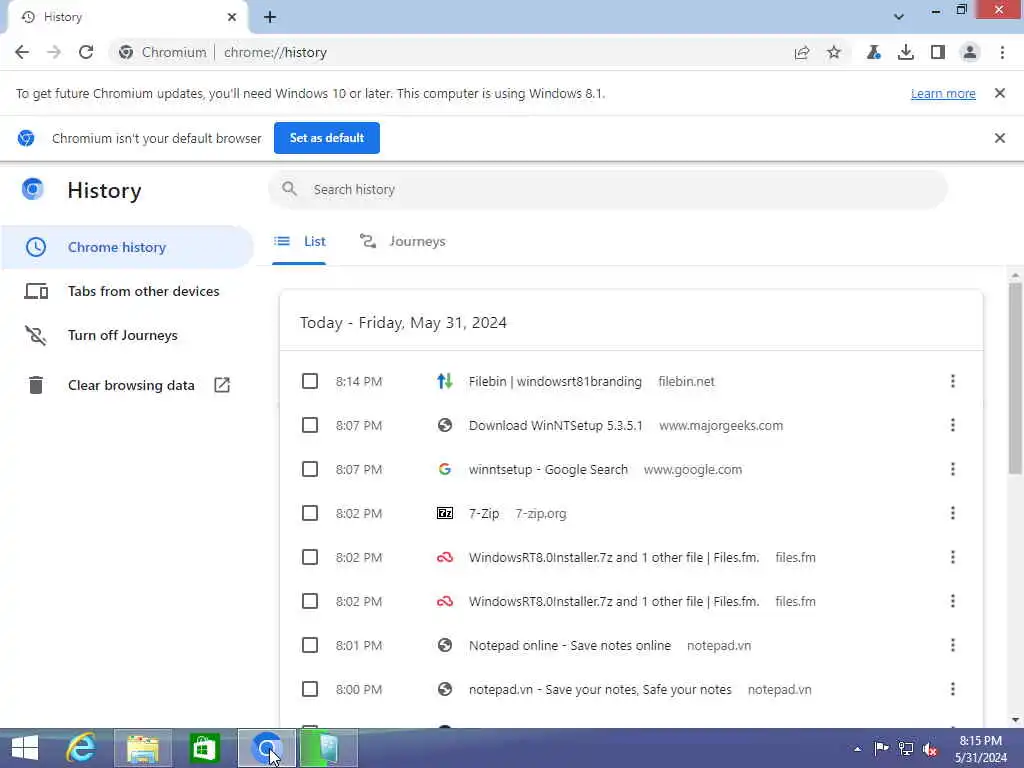Open Tabs from other devices
Viewport: 1024px width, 768px height.
127,291
